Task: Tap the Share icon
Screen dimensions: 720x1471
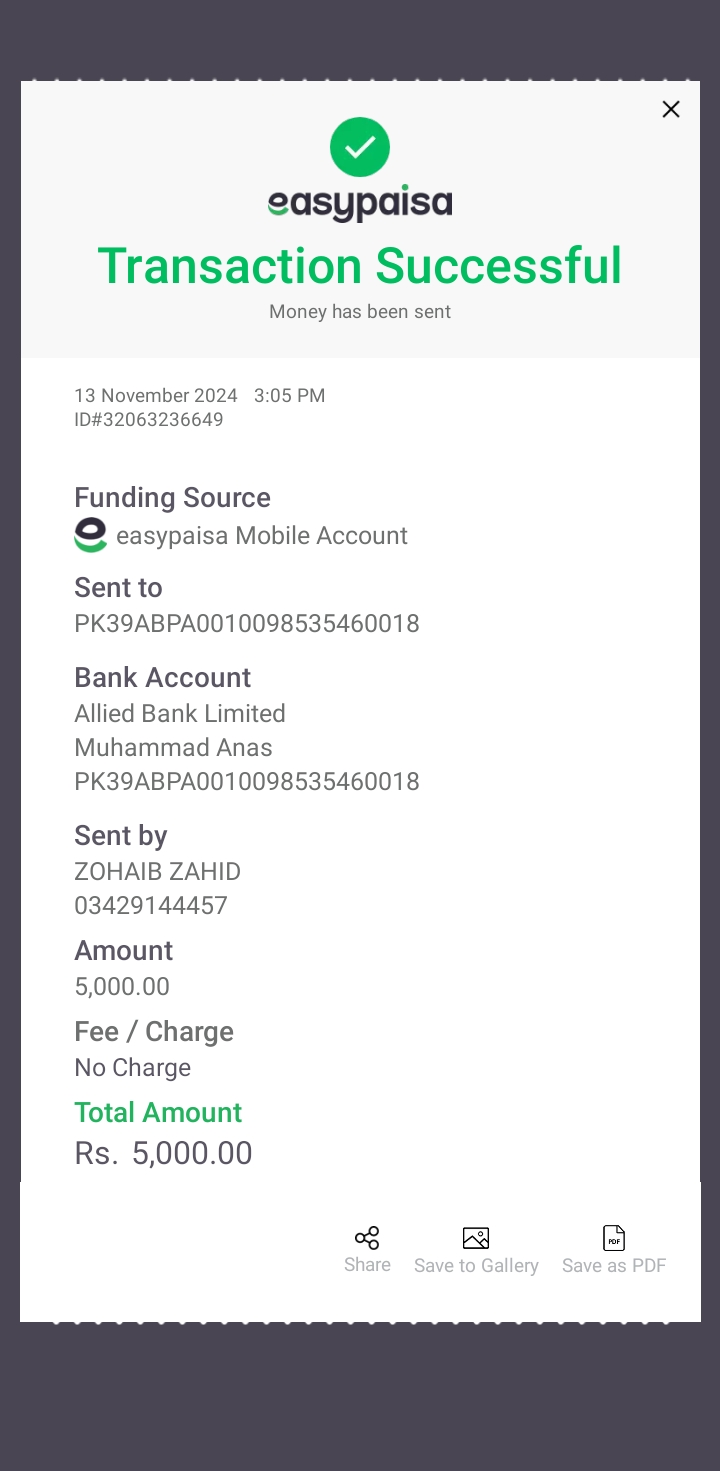Action: [x=367, y=1238]
